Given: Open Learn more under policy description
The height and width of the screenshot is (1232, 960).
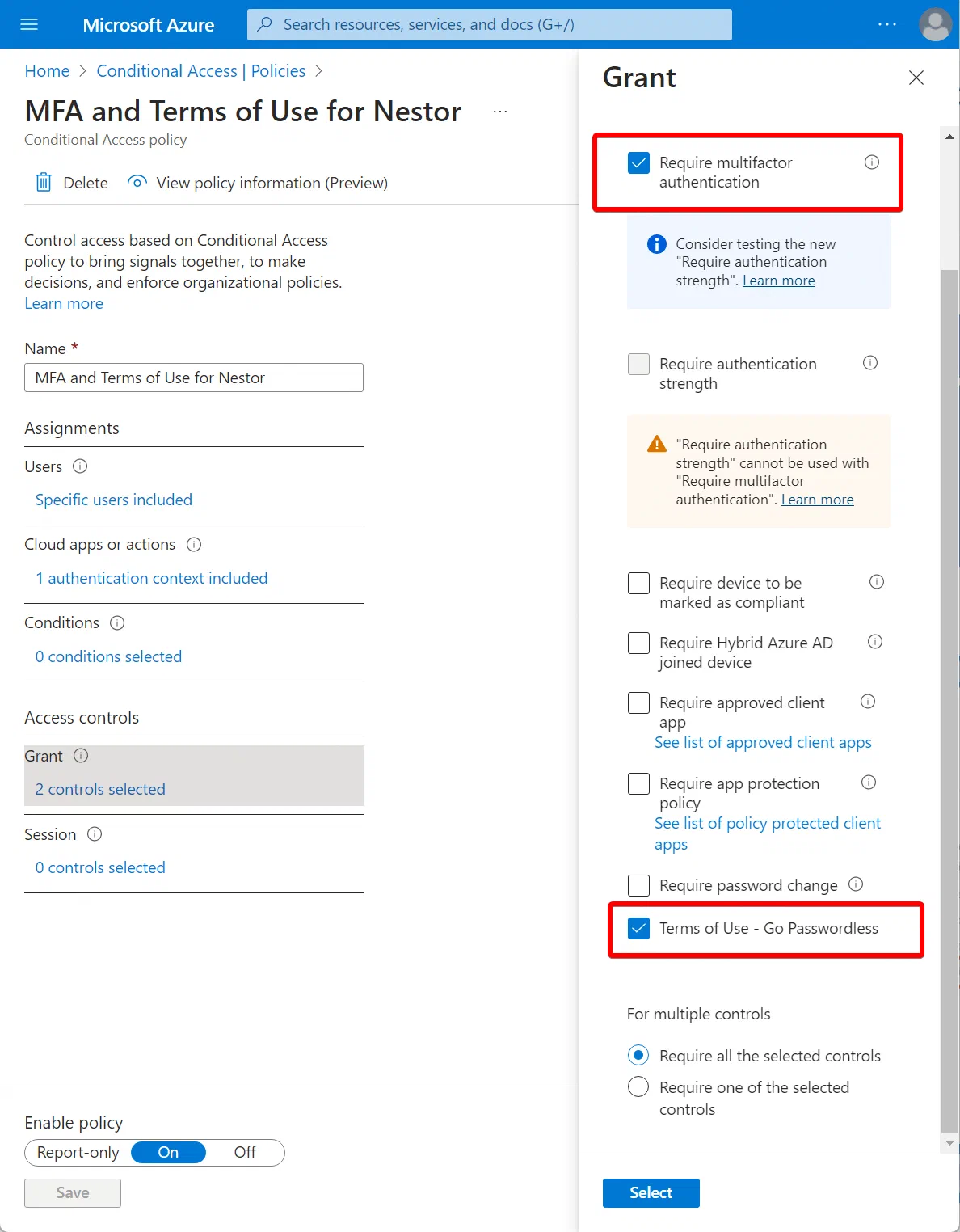Looking at the screenshot, I should [64, 303].
